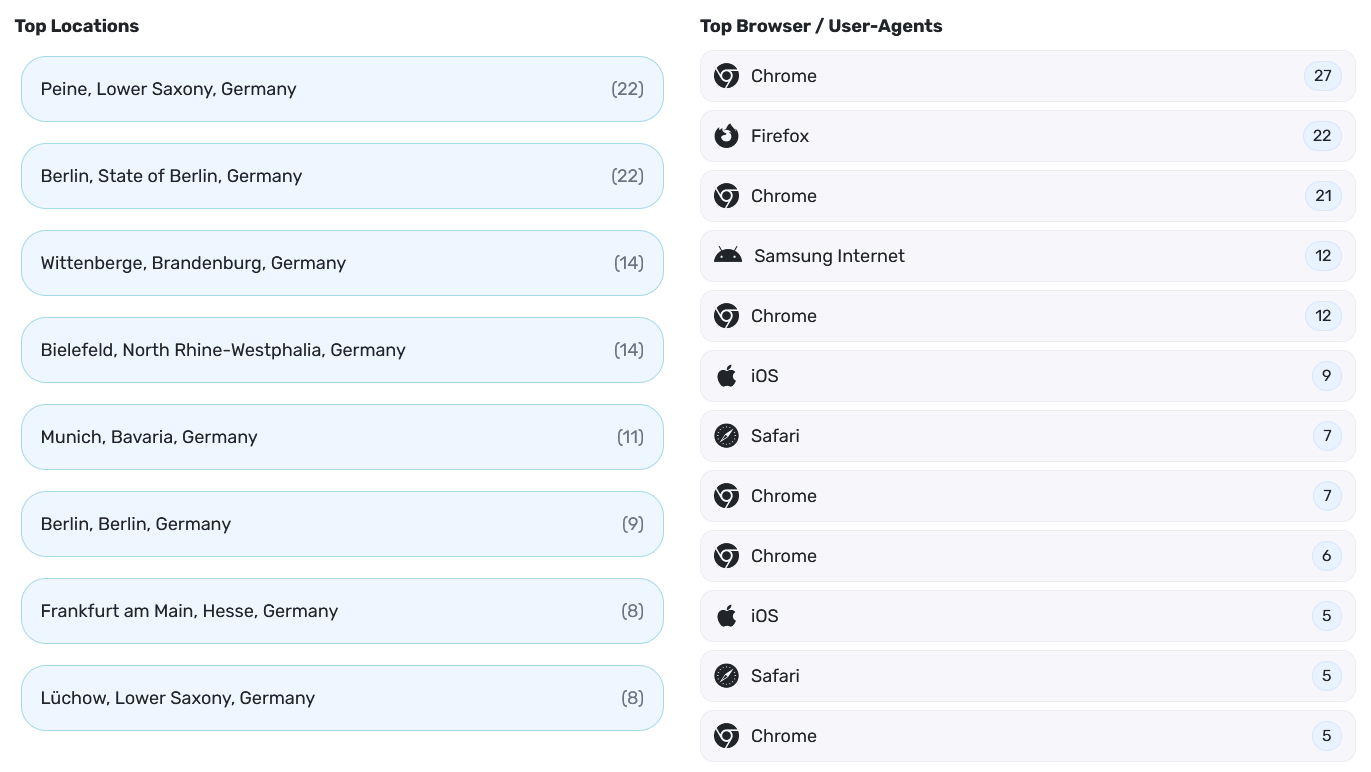Click the Samsung Internet count badge
The height and width of the screenshot is (772, 1371).
[1323, 256]
